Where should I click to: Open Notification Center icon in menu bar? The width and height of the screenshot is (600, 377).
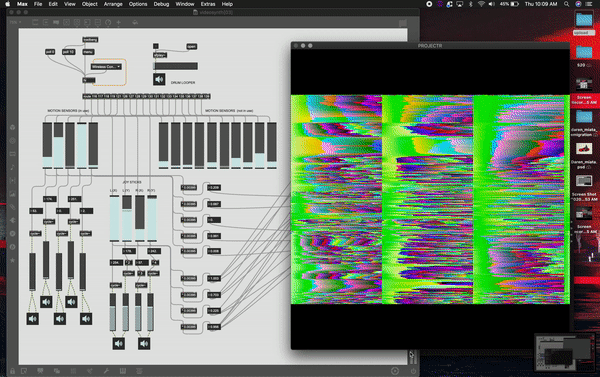589,4
